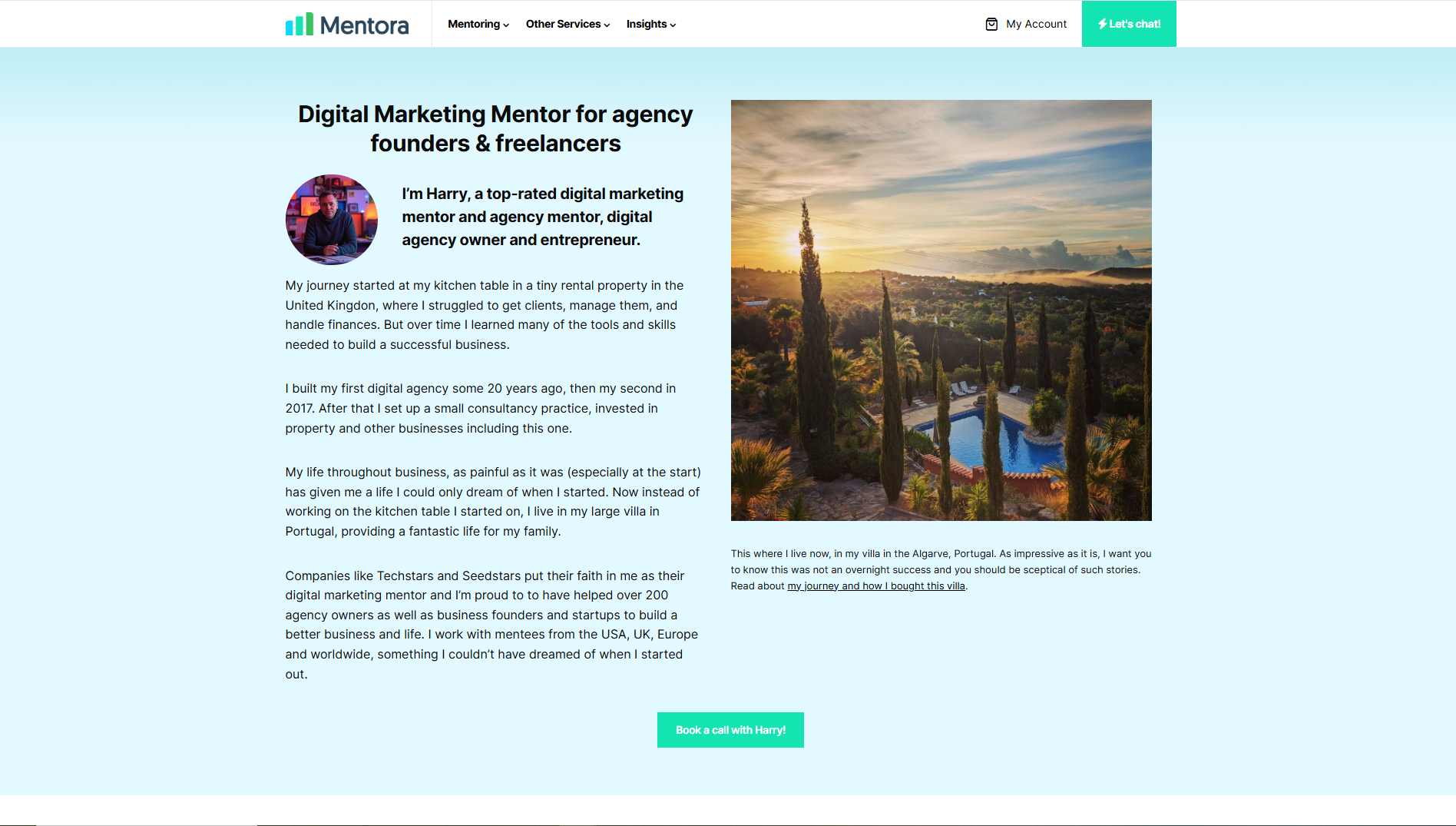Click the sunset villa photograph
The width and height of the screenshot is (1456, 826).
pyautogui.click(x=941, y=310)
